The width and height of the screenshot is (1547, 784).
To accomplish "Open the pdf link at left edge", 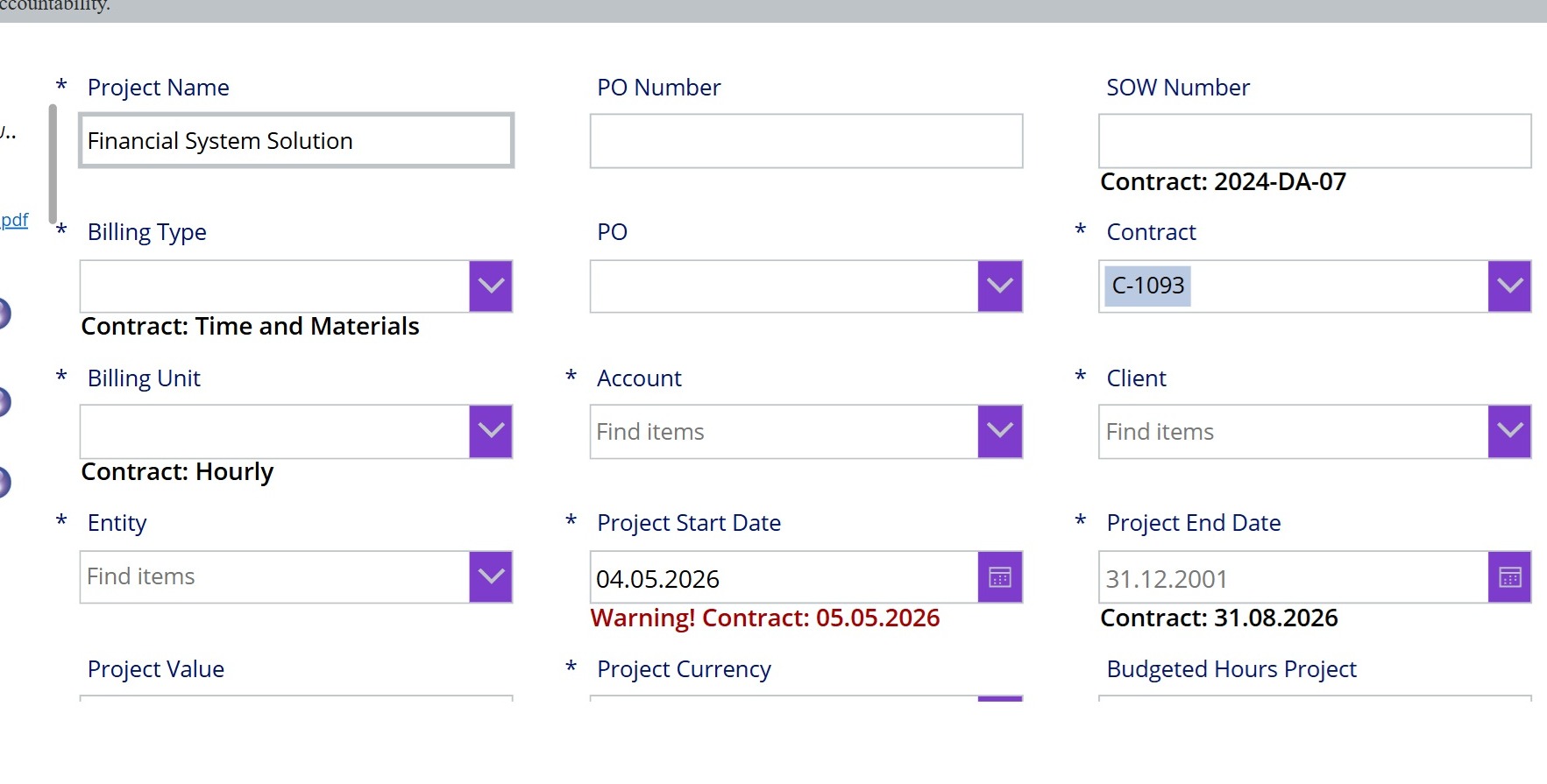I will (14, 220).
